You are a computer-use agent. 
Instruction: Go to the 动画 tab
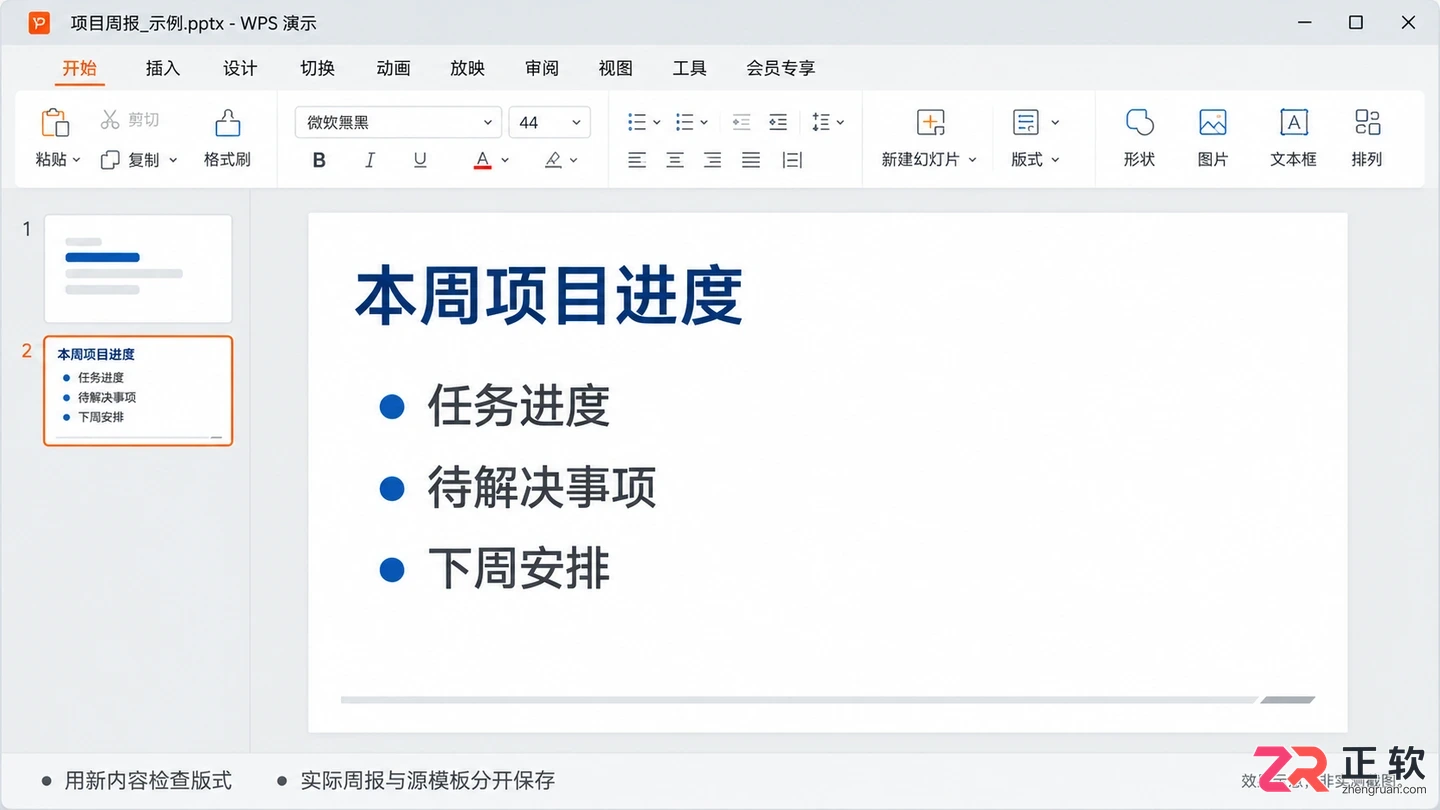click(393, 68)
